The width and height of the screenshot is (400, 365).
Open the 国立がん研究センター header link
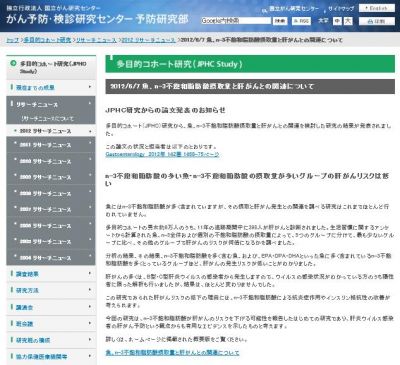(294, 9)
